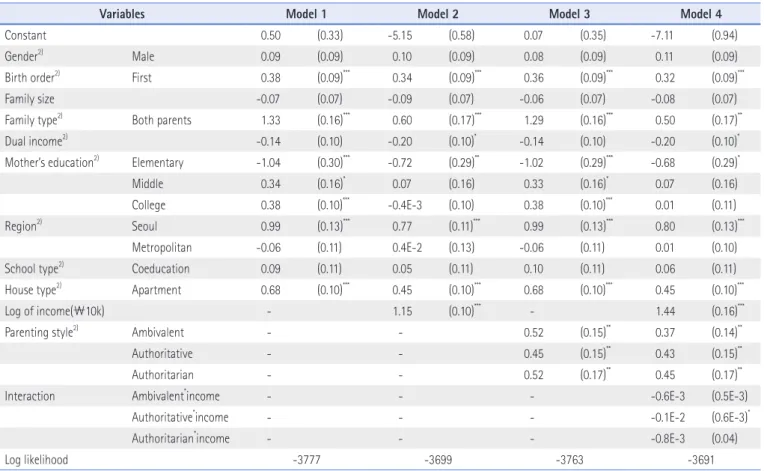Click the log income coefficient 1.15
The height and width of the screenshot is (471, 764).
point(402,311)
